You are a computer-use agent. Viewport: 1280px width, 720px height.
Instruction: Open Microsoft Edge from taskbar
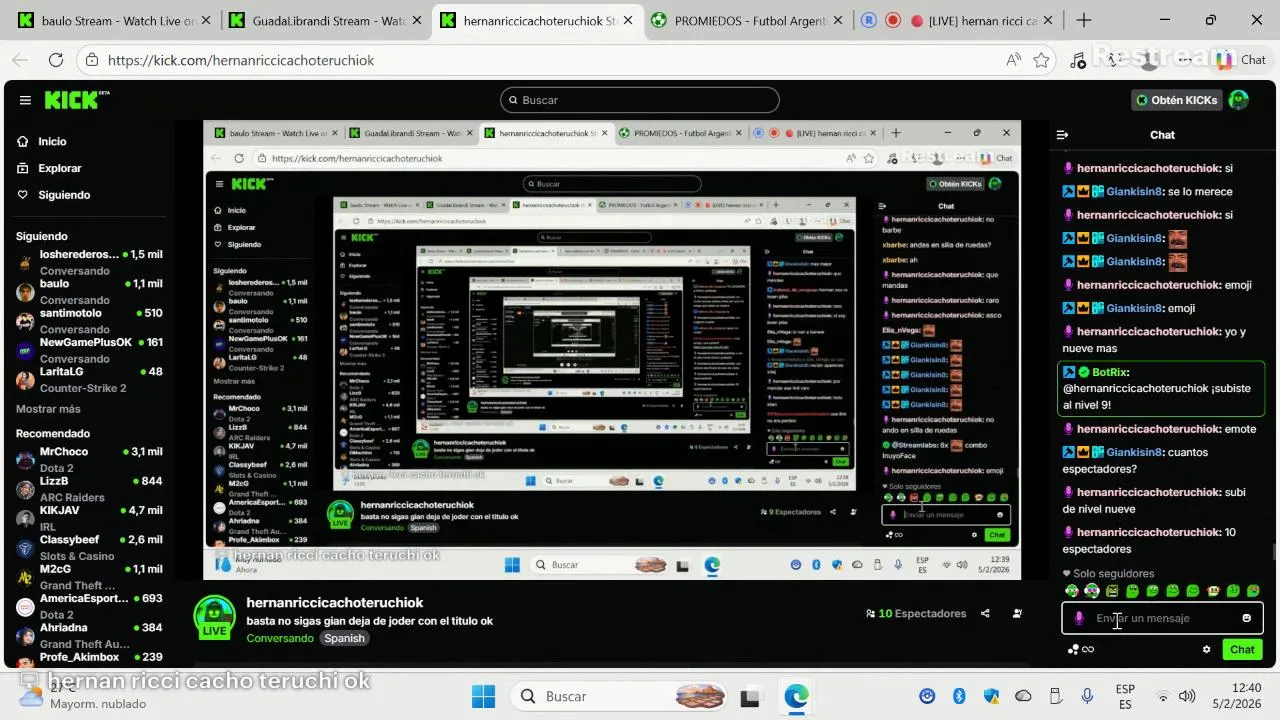click(x=796, y=696)
